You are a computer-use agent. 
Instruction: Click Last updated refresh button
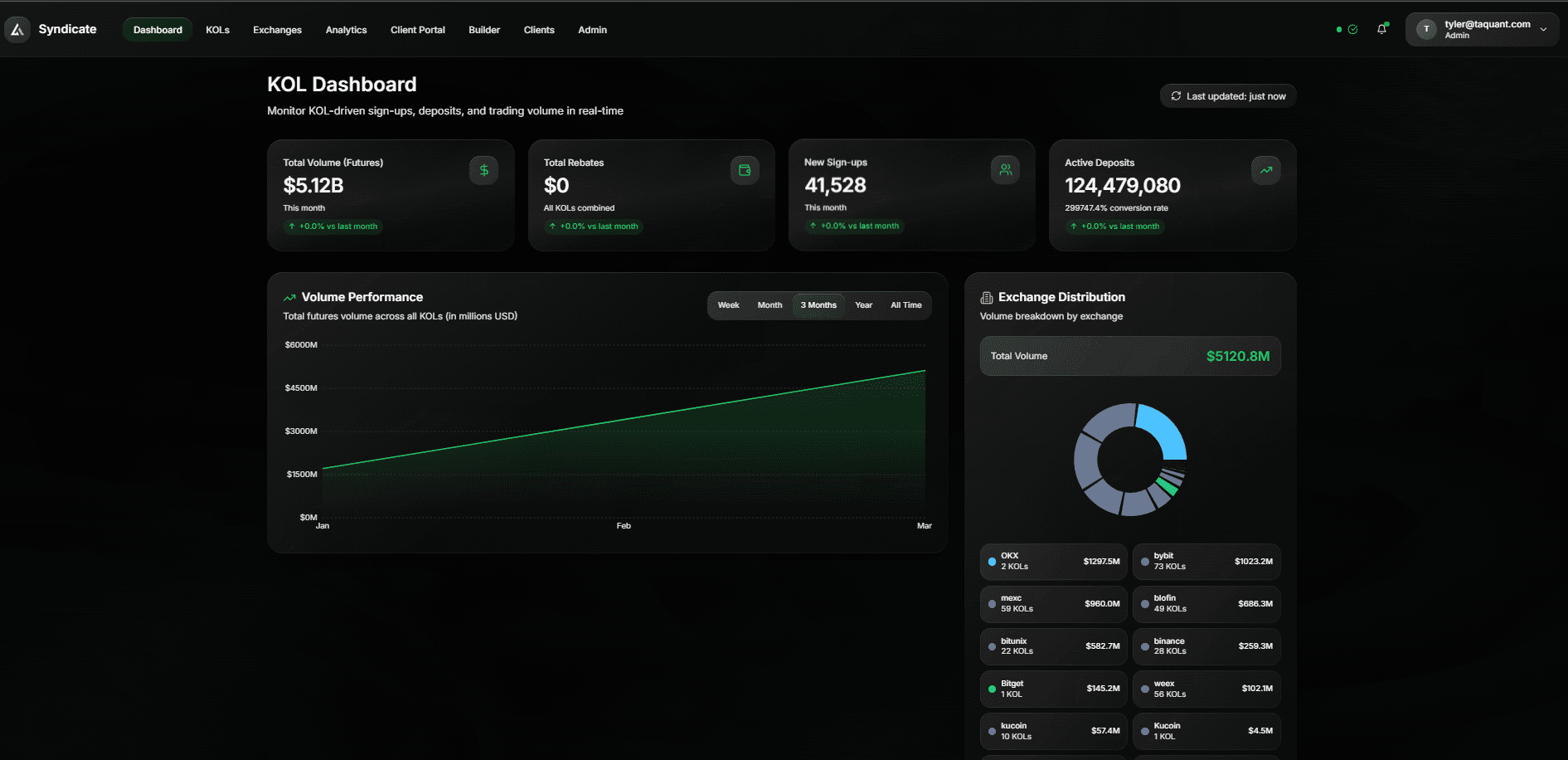(1227, 95)
